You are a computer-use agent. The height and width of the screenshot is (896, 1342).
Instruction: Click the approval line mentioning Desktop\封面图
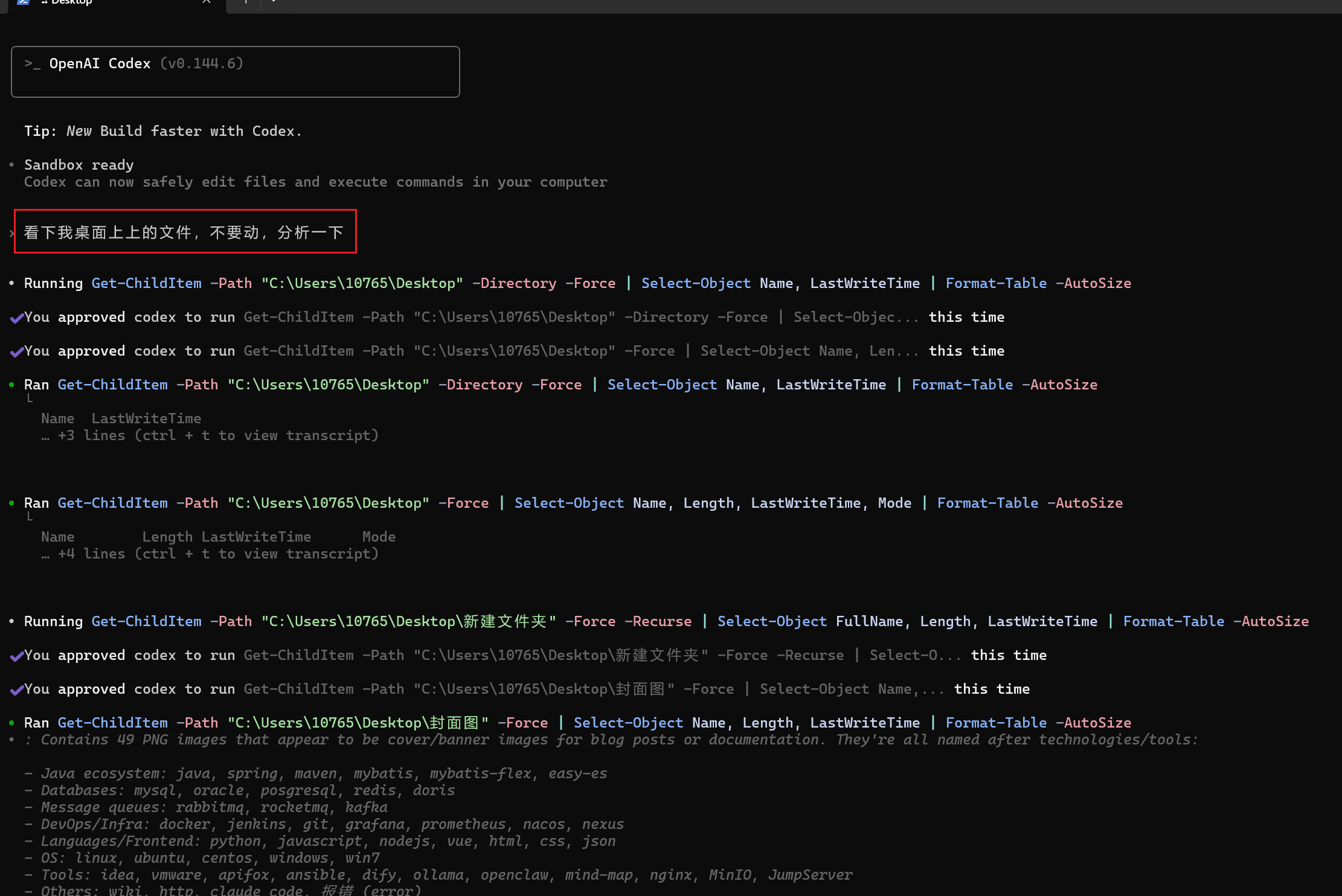527,689
